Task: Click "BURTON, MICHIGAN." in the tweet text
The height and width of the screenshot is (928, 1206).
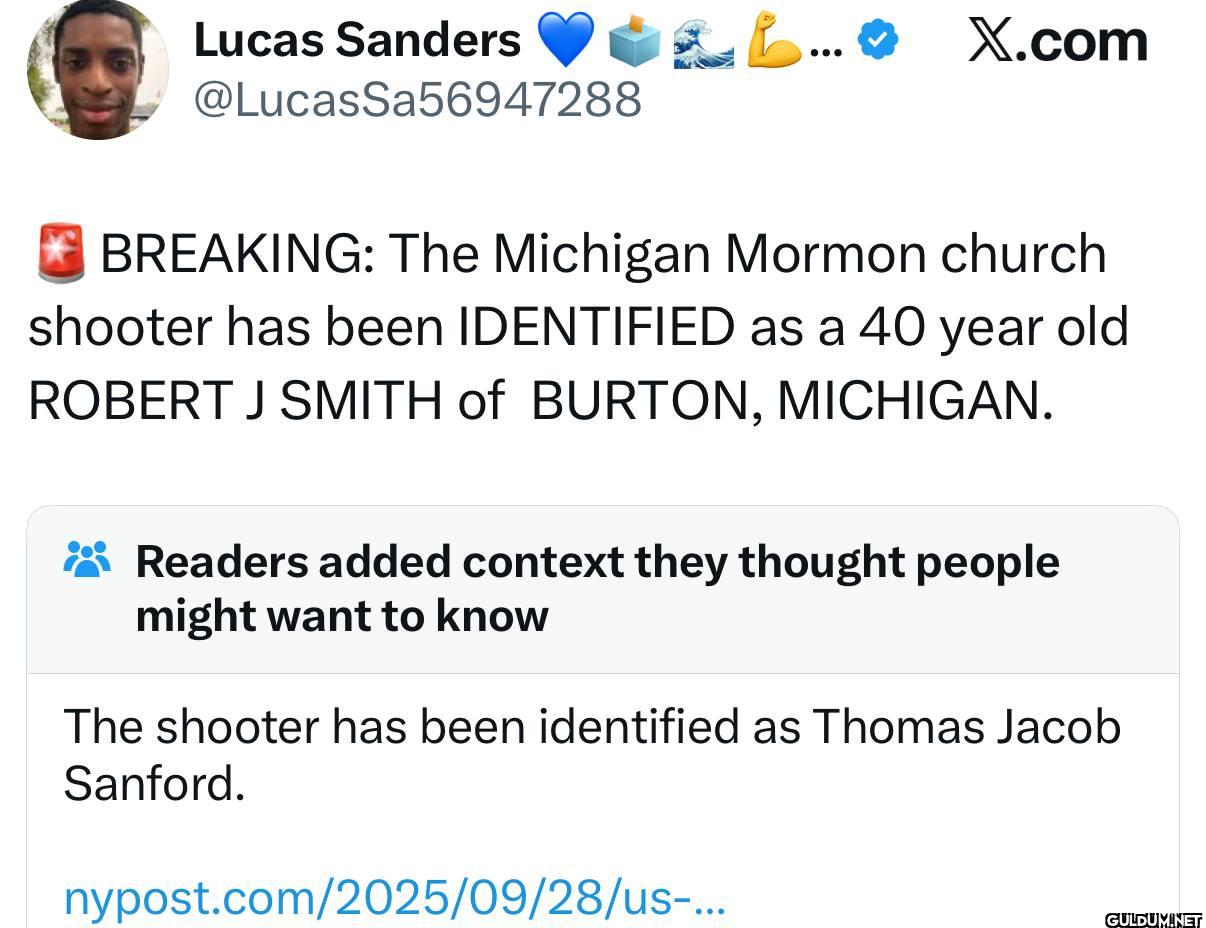Action: pos(792,400)
